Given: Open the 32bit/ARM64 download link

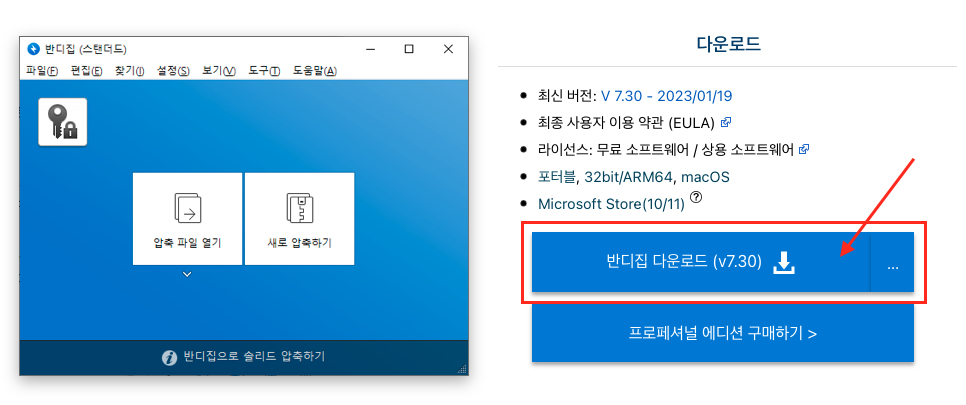Looking at the screenshot, I should click(x=627, y=177).
